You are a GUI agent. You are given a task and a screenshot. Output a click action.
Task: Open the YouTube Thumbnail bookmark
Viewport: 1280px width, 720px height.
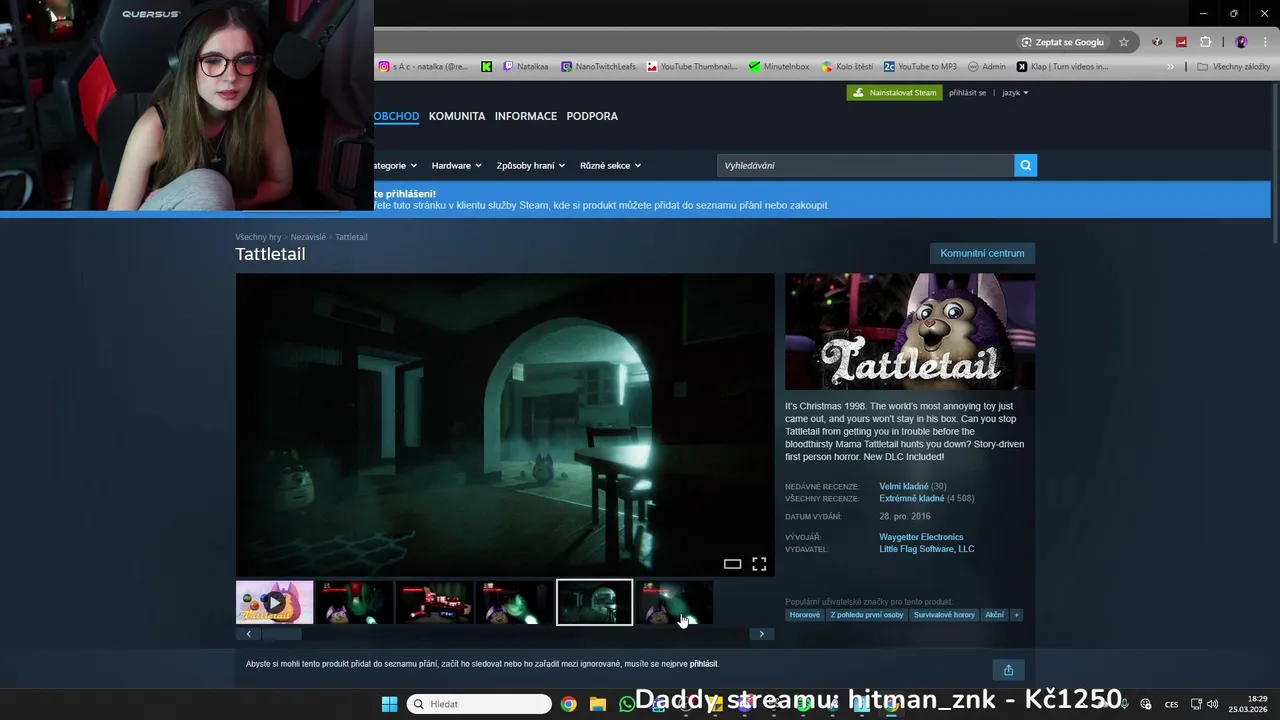[692, 67]
